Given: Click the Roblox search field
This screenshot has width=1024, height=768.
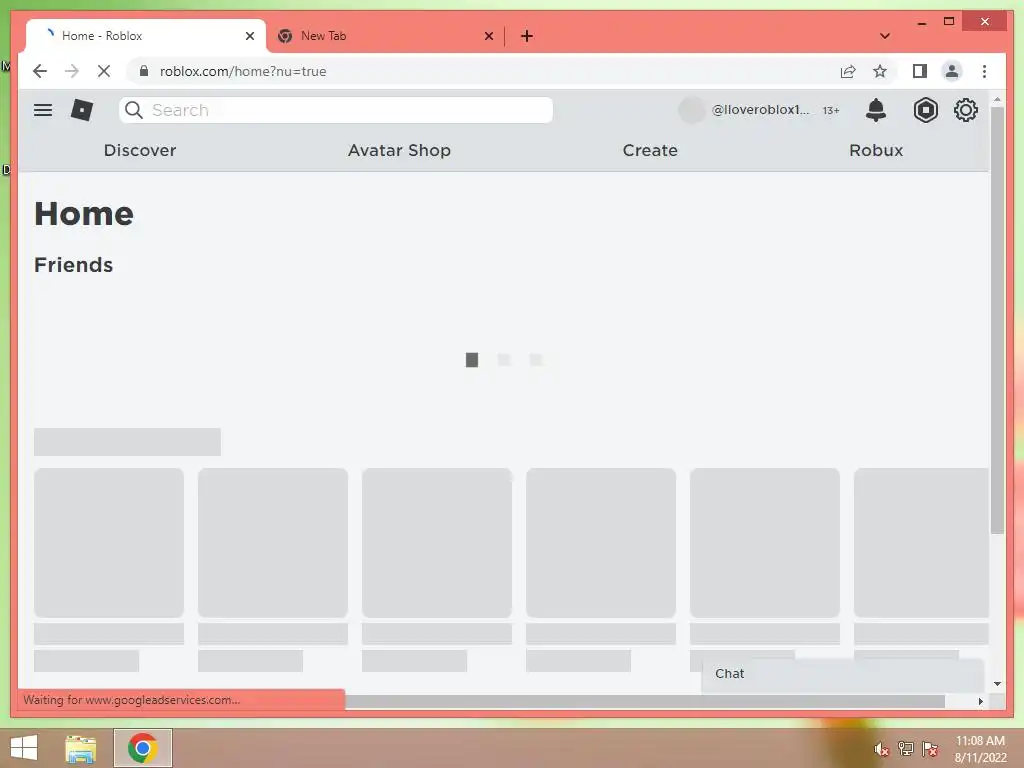Looking at the screenshot, I should 336,110.
